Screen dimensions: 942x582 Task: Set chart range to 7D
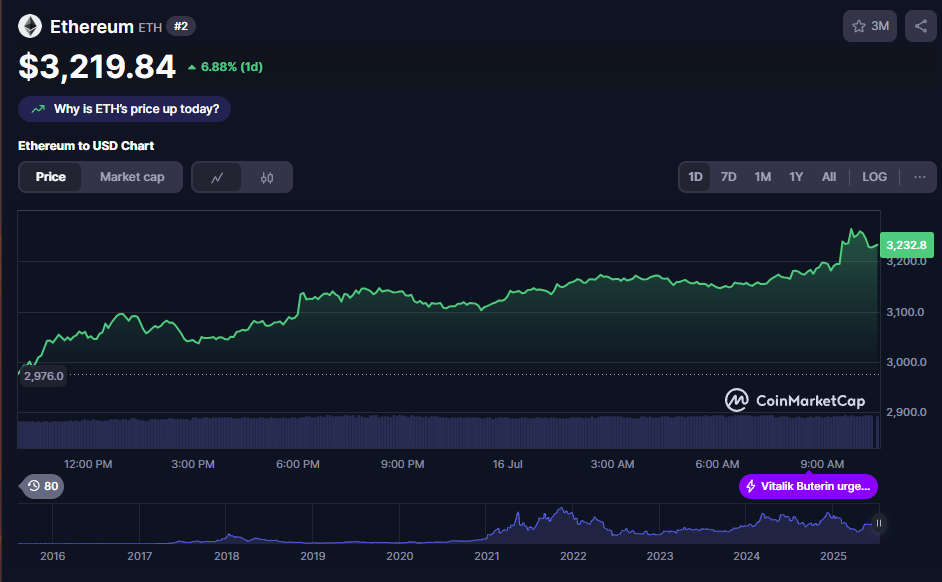pyautogui.click(x=728, y=177)
